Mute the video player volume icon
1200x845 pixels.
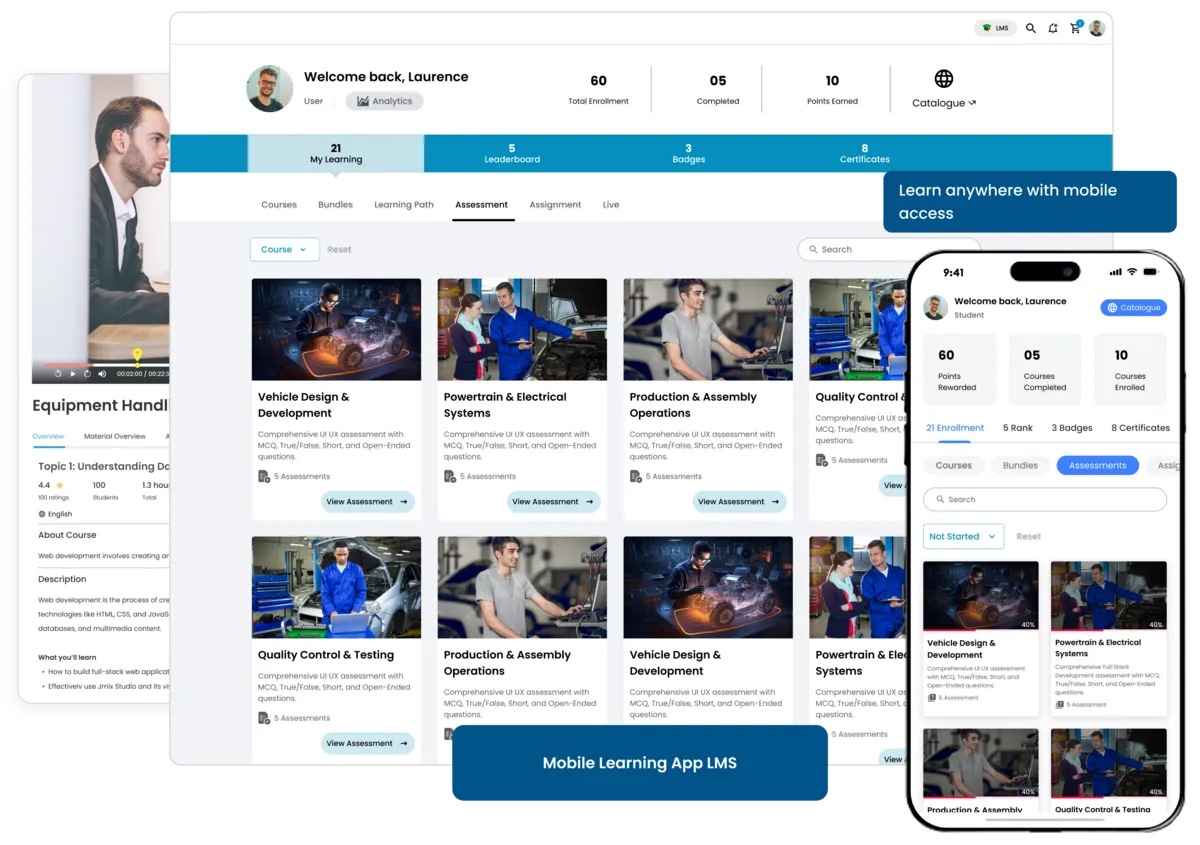[x=101, y=373]
